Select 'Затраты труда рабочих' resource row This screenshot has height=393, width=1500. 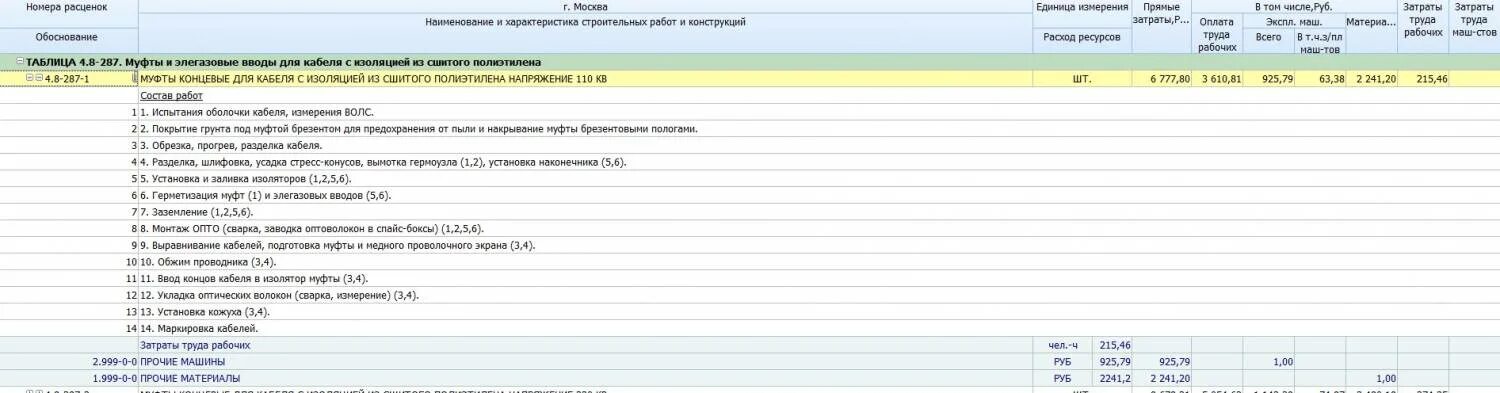(195, 345)
